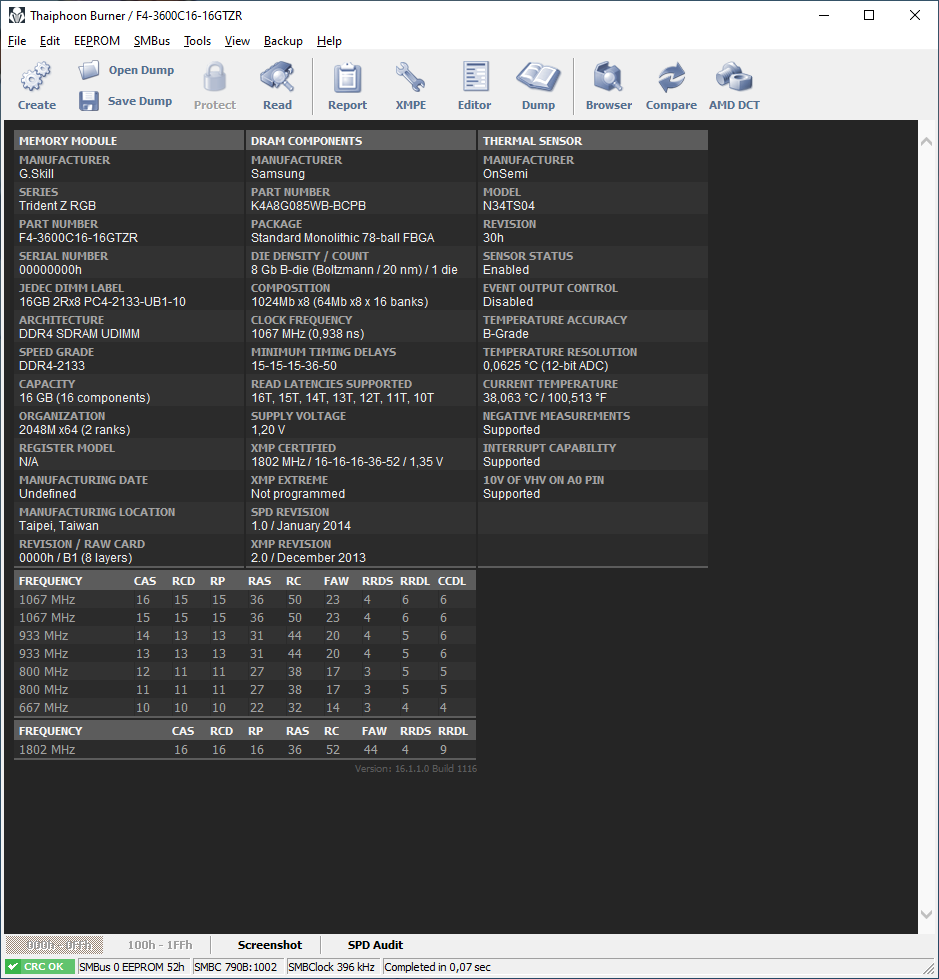This screenshot has height=979, width=939.
Task: Click the scrollbar down arrow
Action: [927, 914]
